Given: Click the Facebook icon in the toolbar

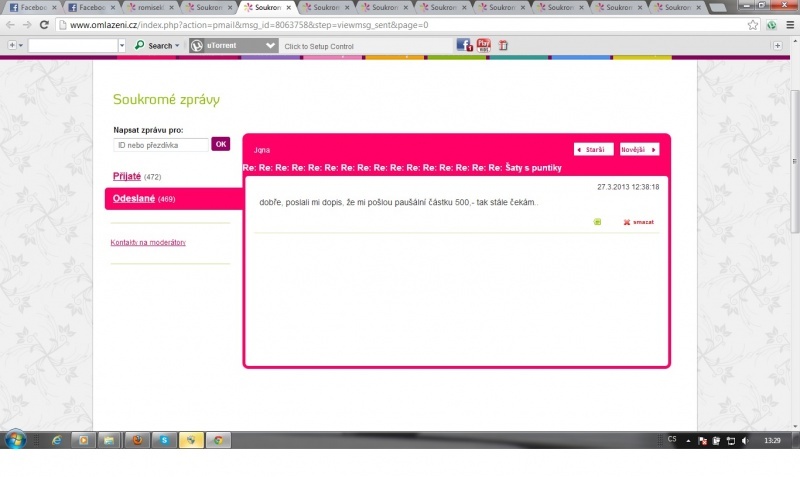Looking at the screenshot, I should click(464, 45).
